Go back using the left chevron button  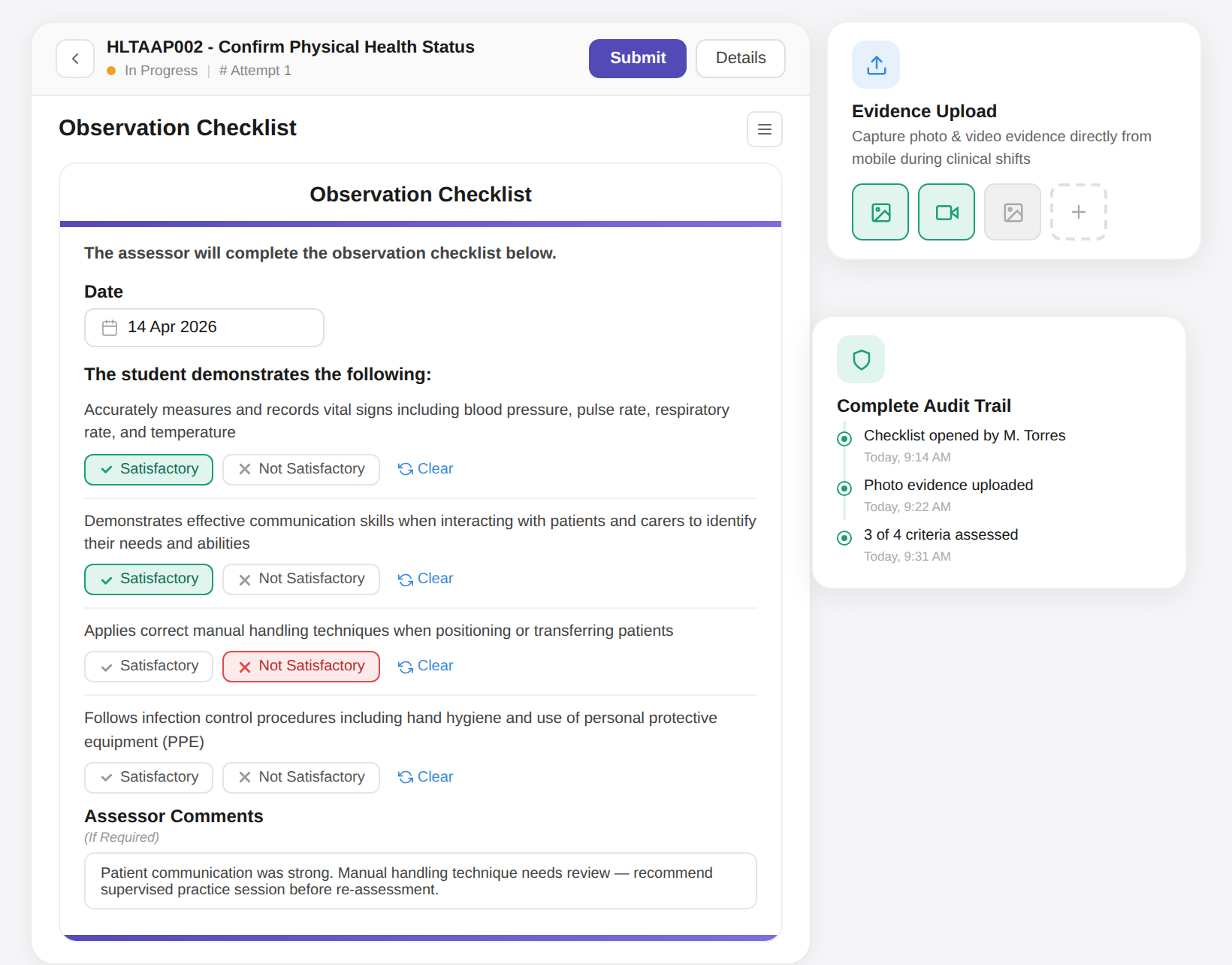(x=75, y=59)
